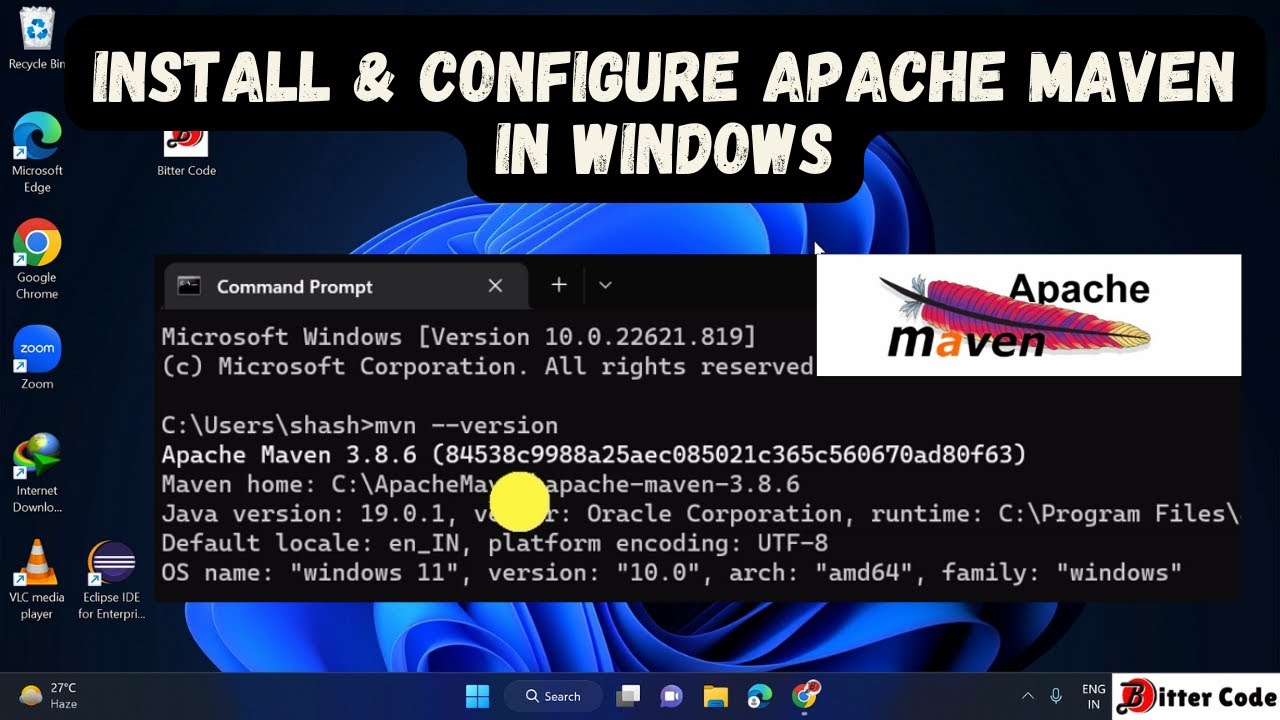Click the 'OS name: "windows 11"' line
1280x720 pixels.
(x=671, y=573)
